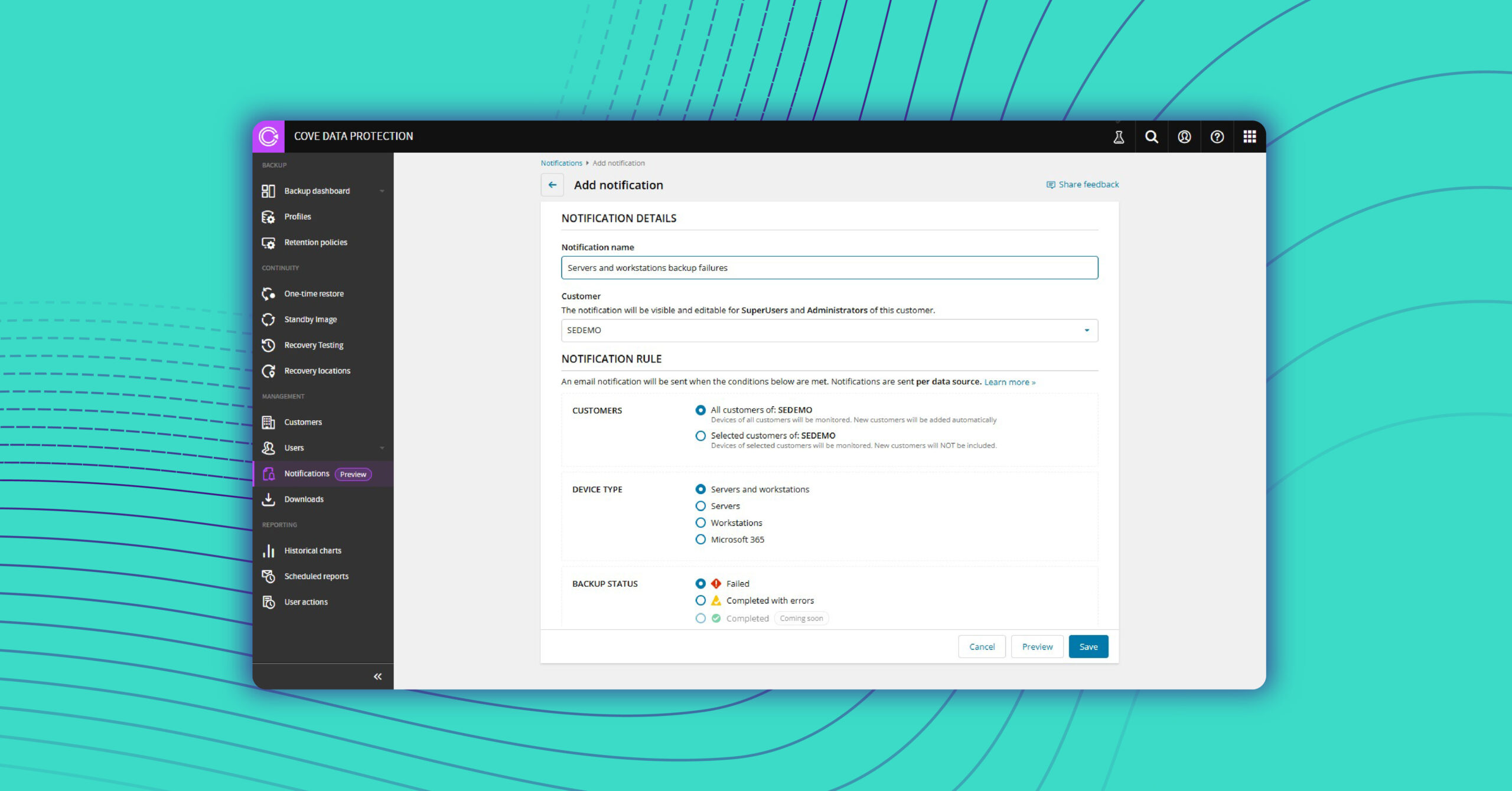Select 'Completed with errors' backup status
Image resolution: width=1512 pixels, height=791 pixels.
[x=700, y=600]
